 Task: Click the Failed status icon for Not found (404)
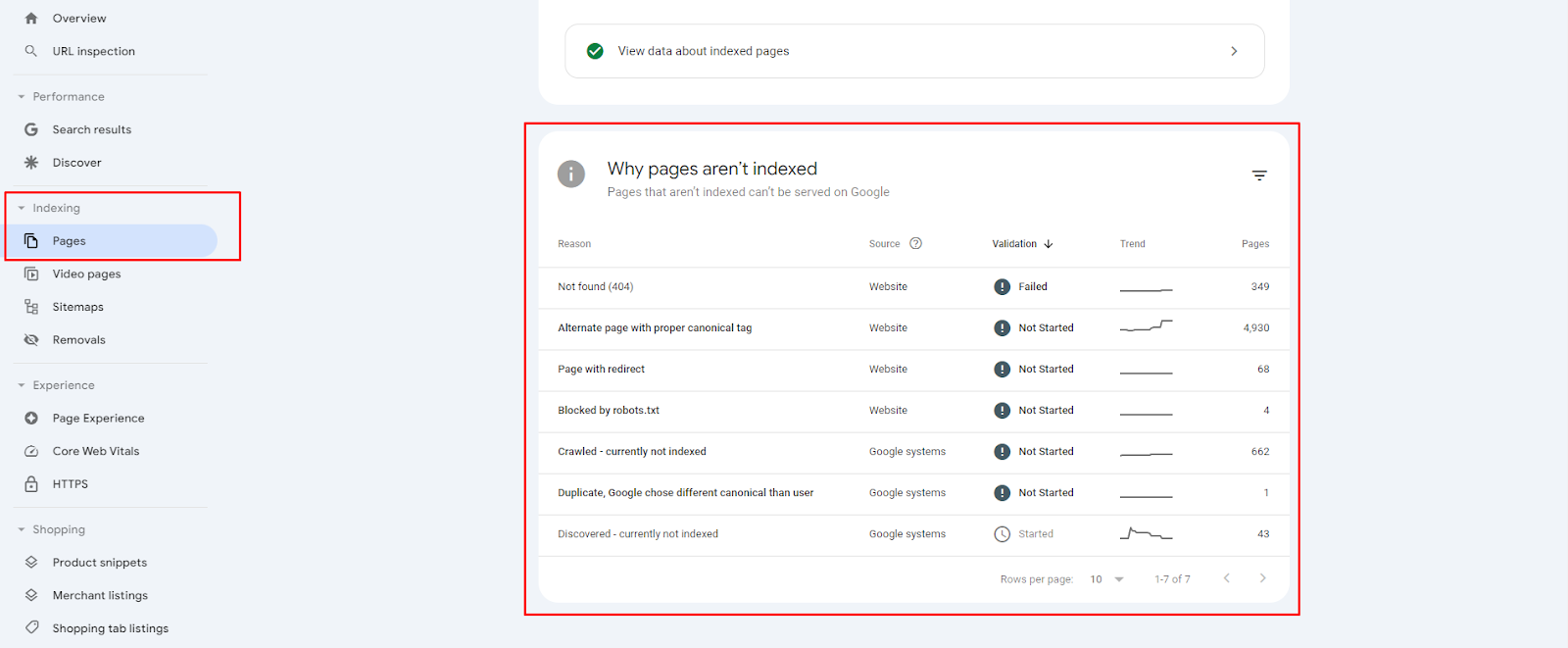pos(1002,287)
